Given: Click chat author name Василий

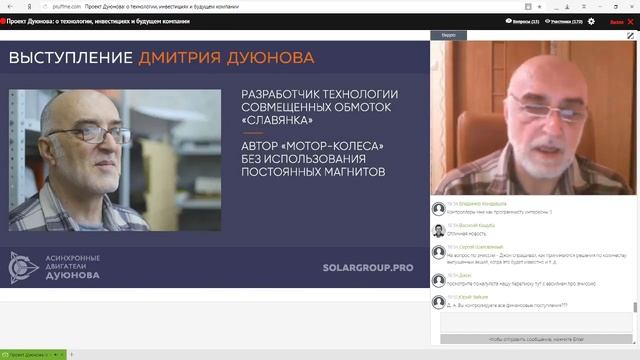Looking at the screenshot, I should [477, 225].
